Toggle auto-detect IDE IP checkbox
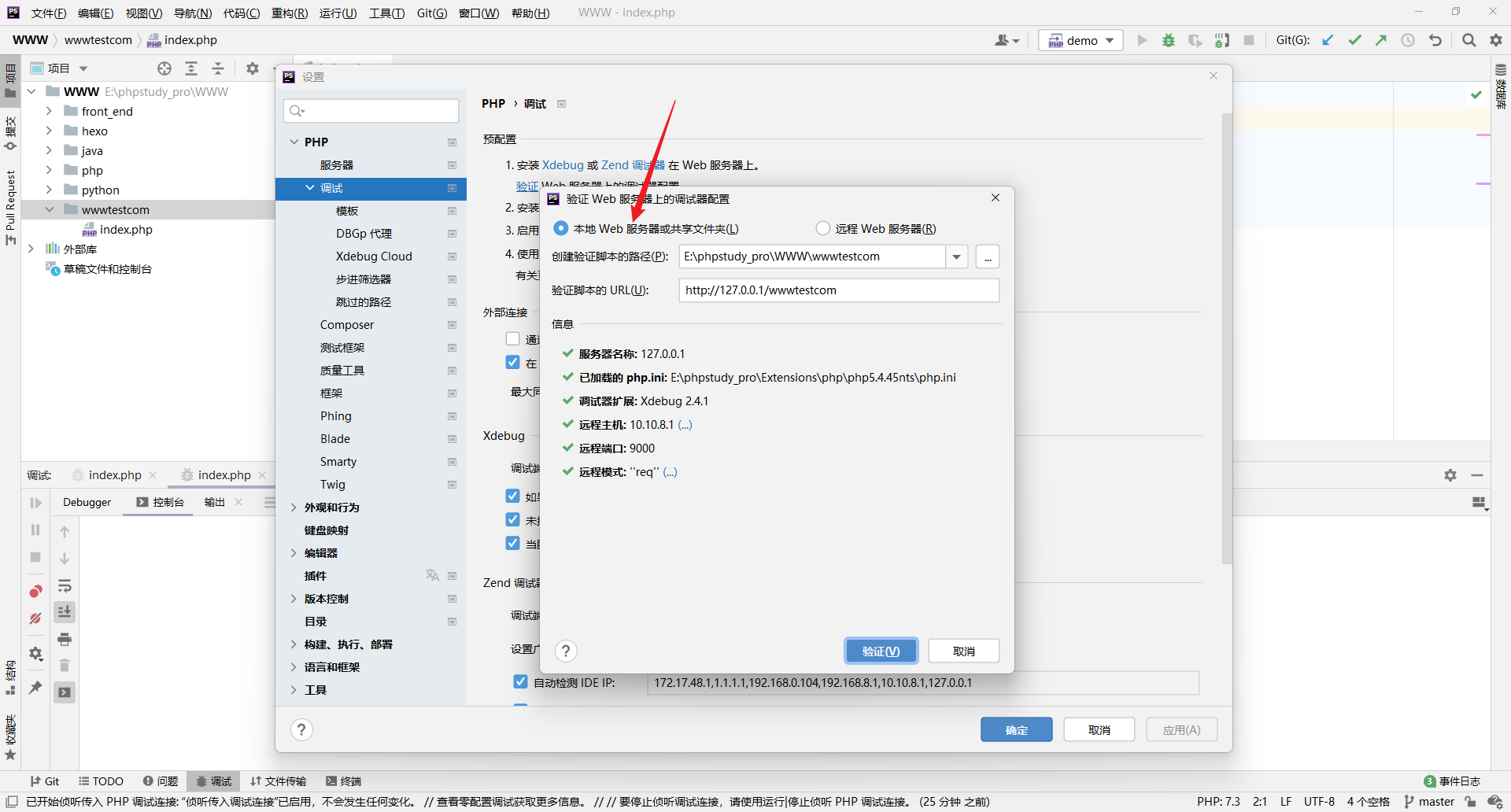The width and height of the screenshot is (1511, 812). 520,681
